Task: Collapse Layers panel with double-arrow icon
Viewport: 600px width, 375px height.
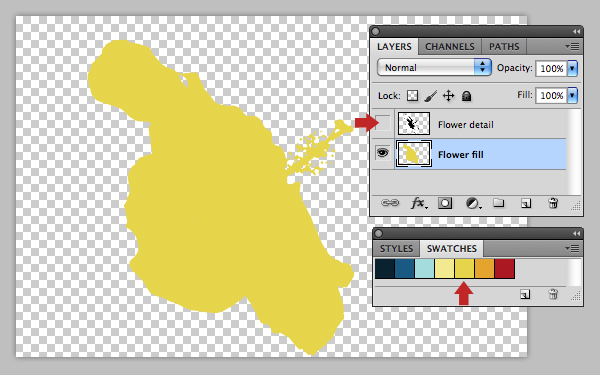Action: [x=576, y=31]
